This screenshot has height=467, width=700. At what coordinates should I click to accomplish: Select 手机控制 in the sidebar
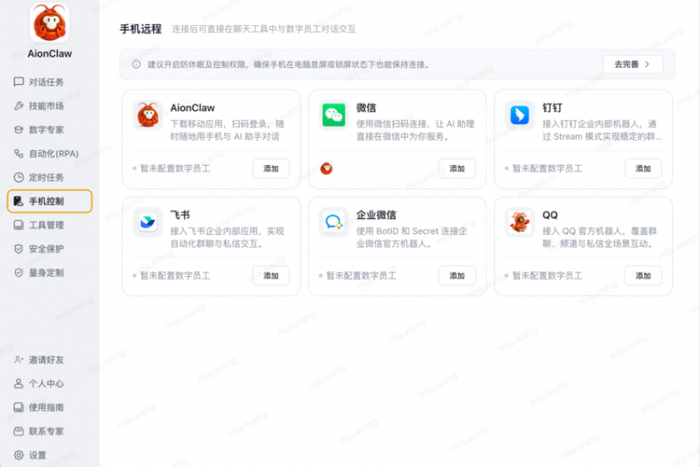[x=50, y=201]
